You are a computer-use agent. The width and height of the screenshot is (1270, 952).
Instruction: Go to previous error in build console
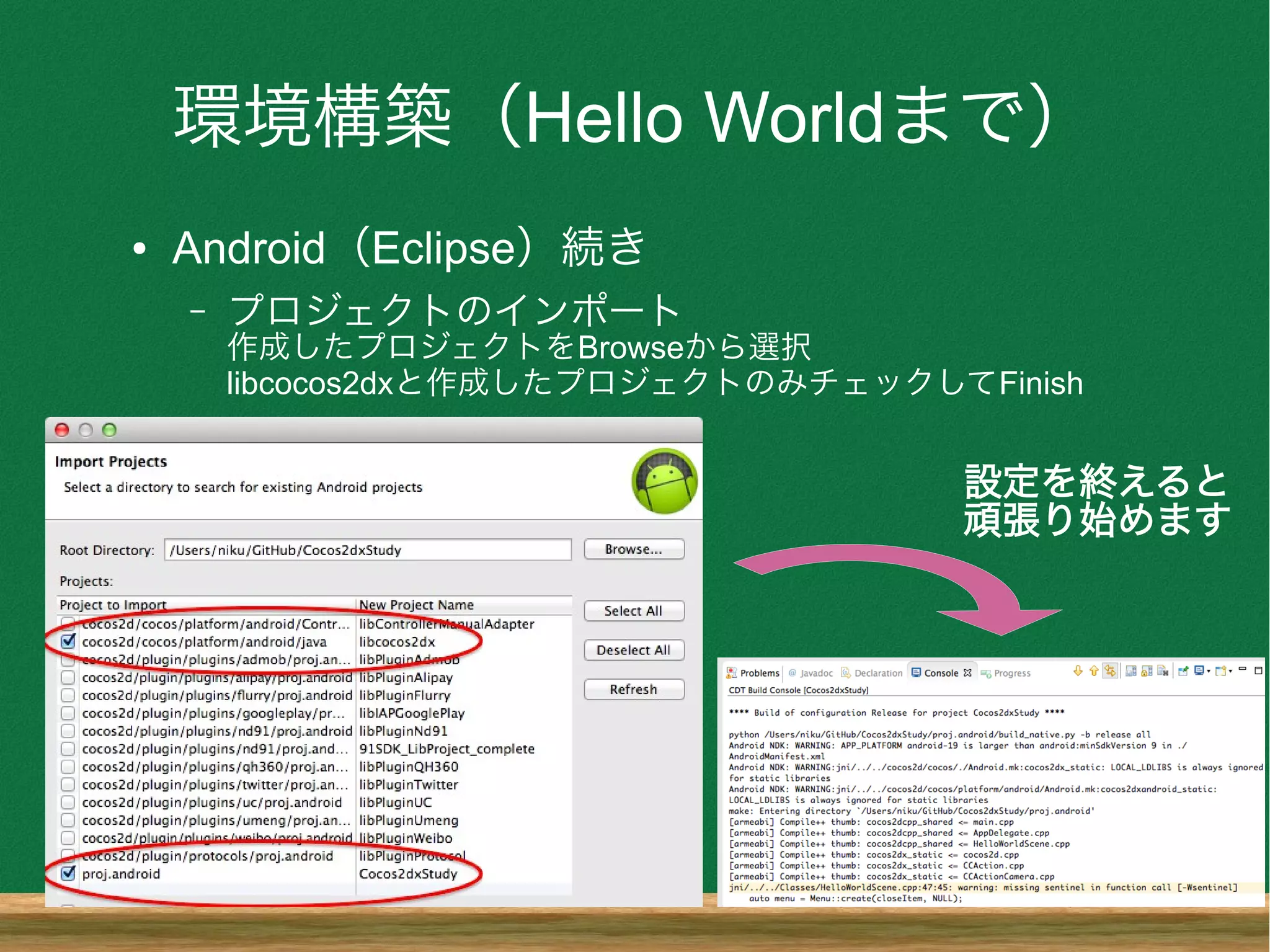[1094, 670]
